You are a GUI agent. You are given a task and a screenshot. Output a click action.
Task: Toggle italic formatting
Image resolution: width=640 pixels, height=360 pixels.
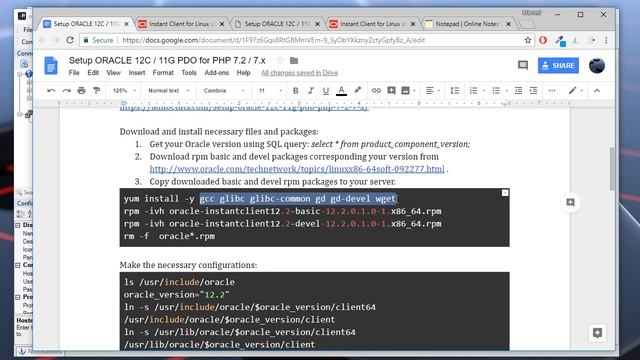pyautogui.click(x=311, y=91)
